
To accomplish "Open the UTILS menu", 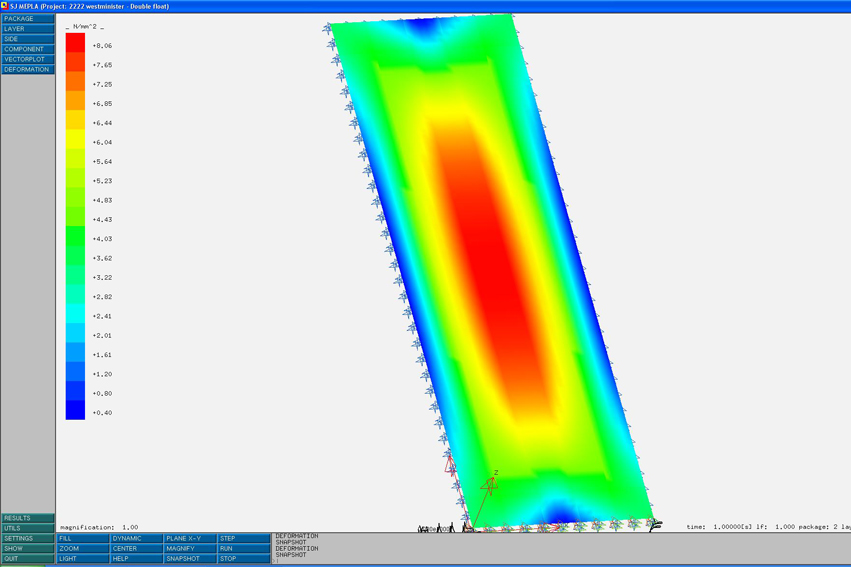I will pos(28,528).
